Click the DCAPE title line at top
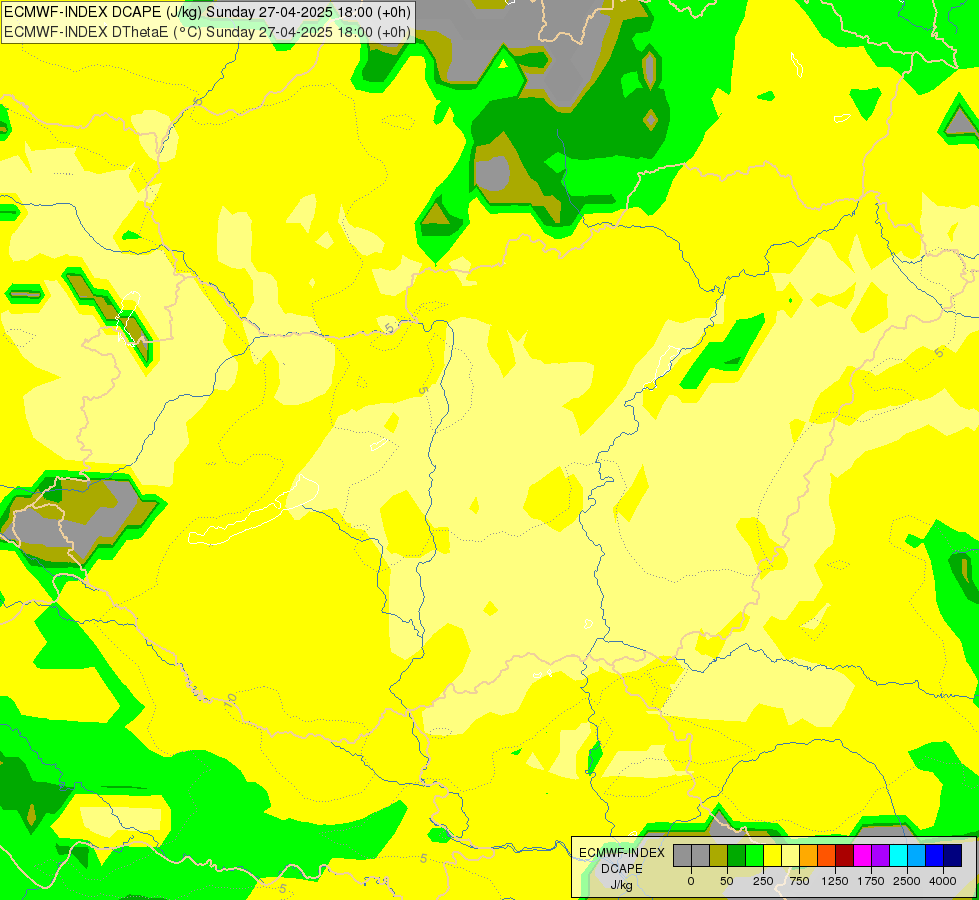Screen dimensions: 979x900 (207, 12)
